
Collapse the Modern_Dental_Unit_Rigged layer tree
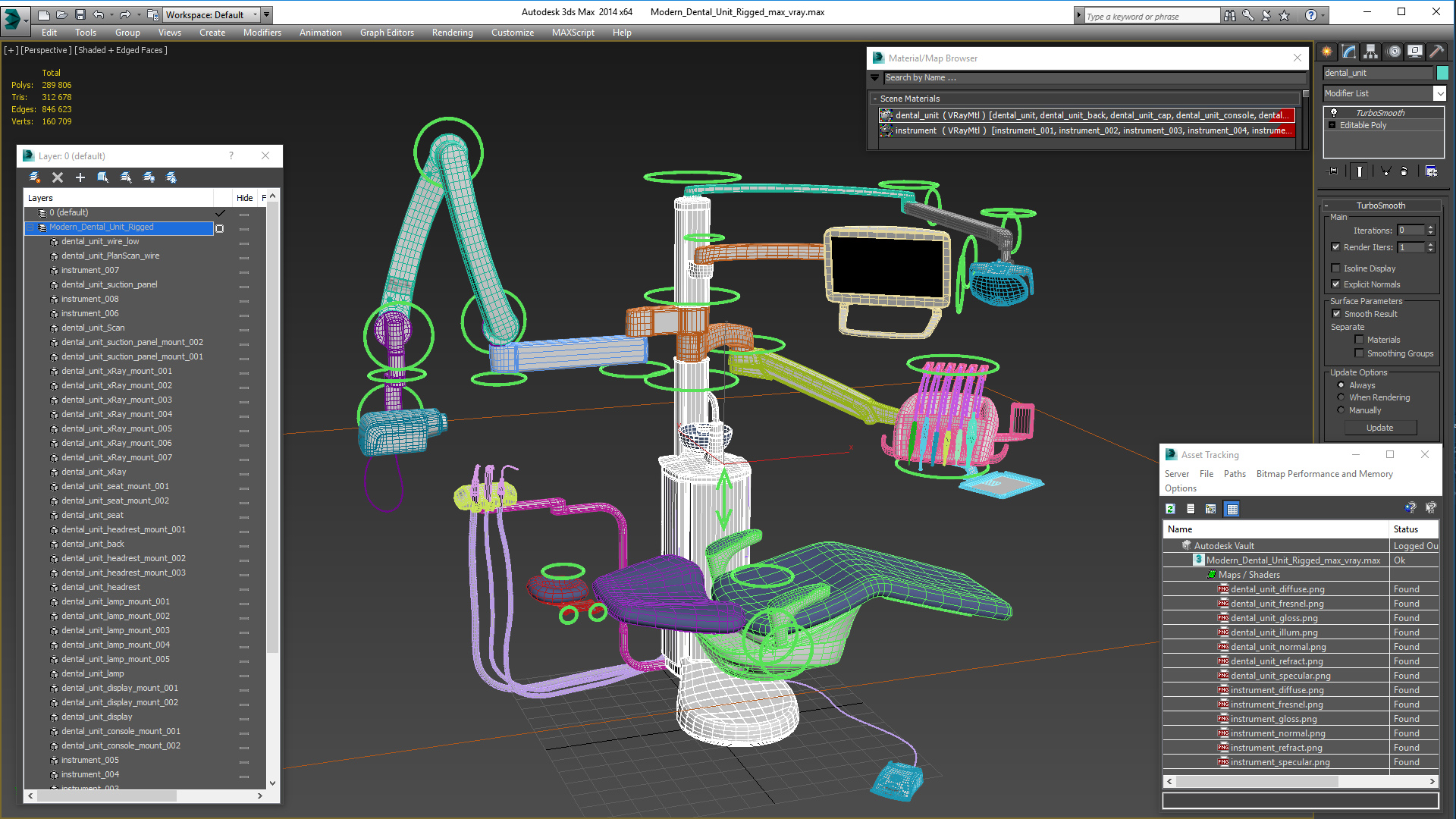(x=31, y=227)
